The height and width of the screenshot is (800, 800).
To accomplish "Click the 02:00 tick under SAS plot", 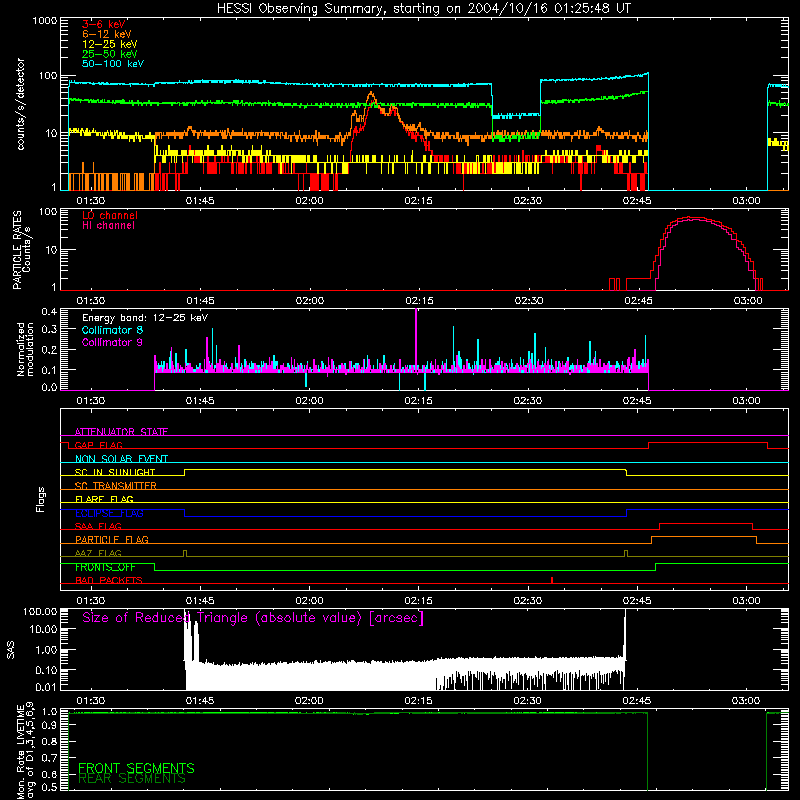I will 309,701.
